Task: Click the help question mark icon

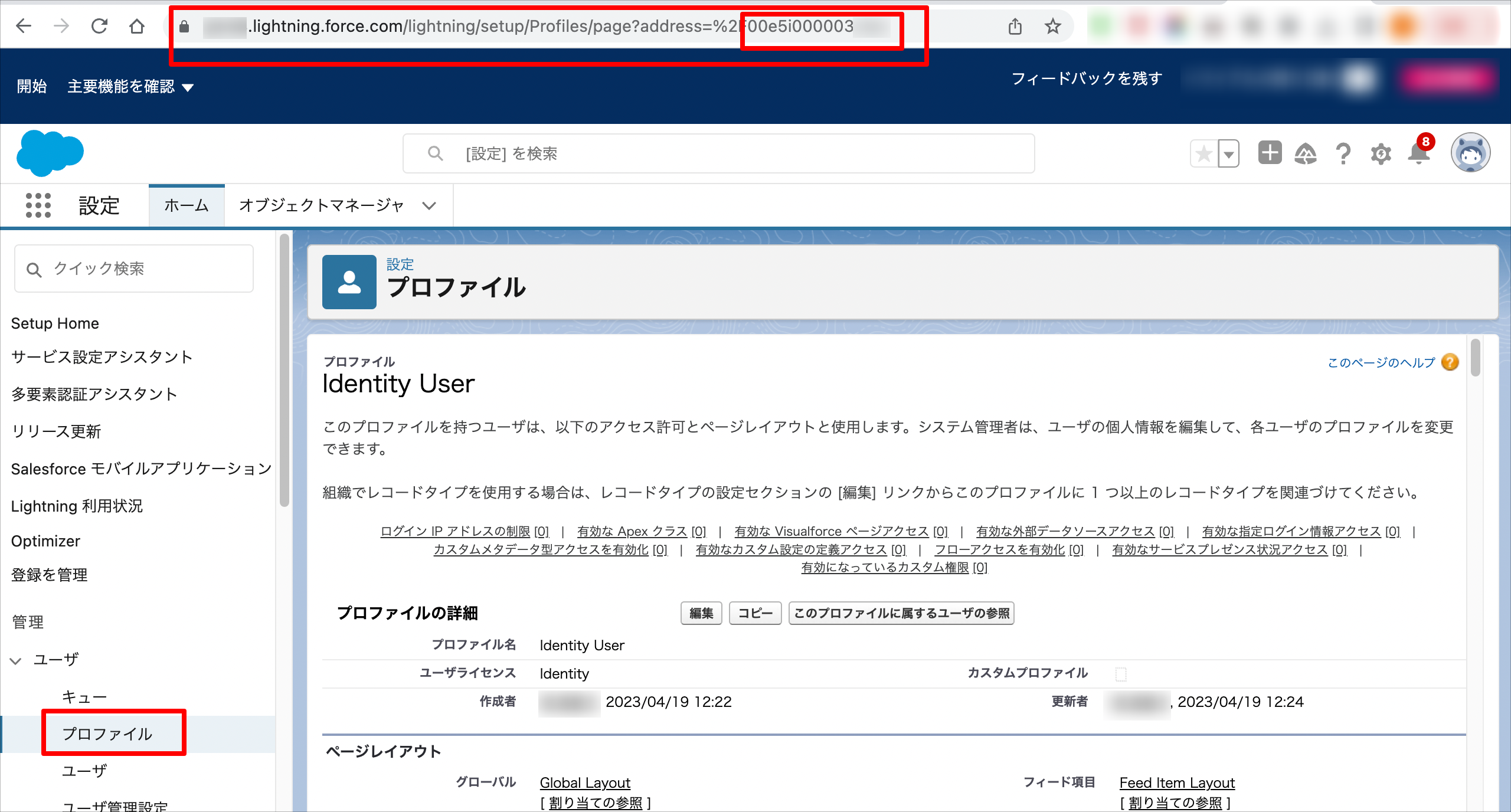Action: [1343, 153]
